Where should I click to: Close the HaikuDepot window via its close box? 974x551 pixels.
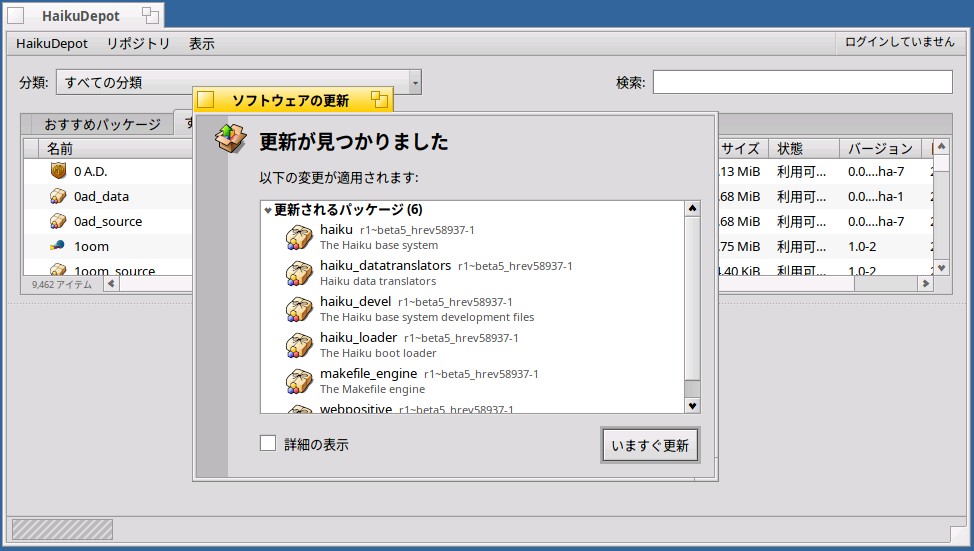coord(16,16)
